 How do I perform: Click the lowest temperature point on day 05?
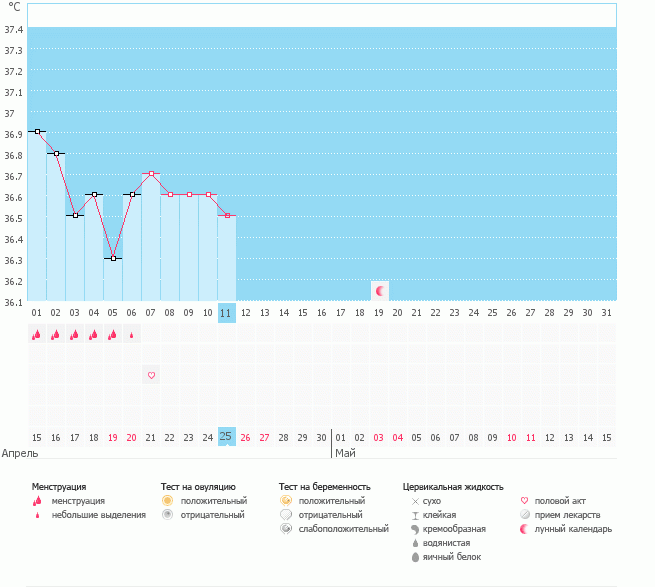pyautogui.click(x=113, y=258)
